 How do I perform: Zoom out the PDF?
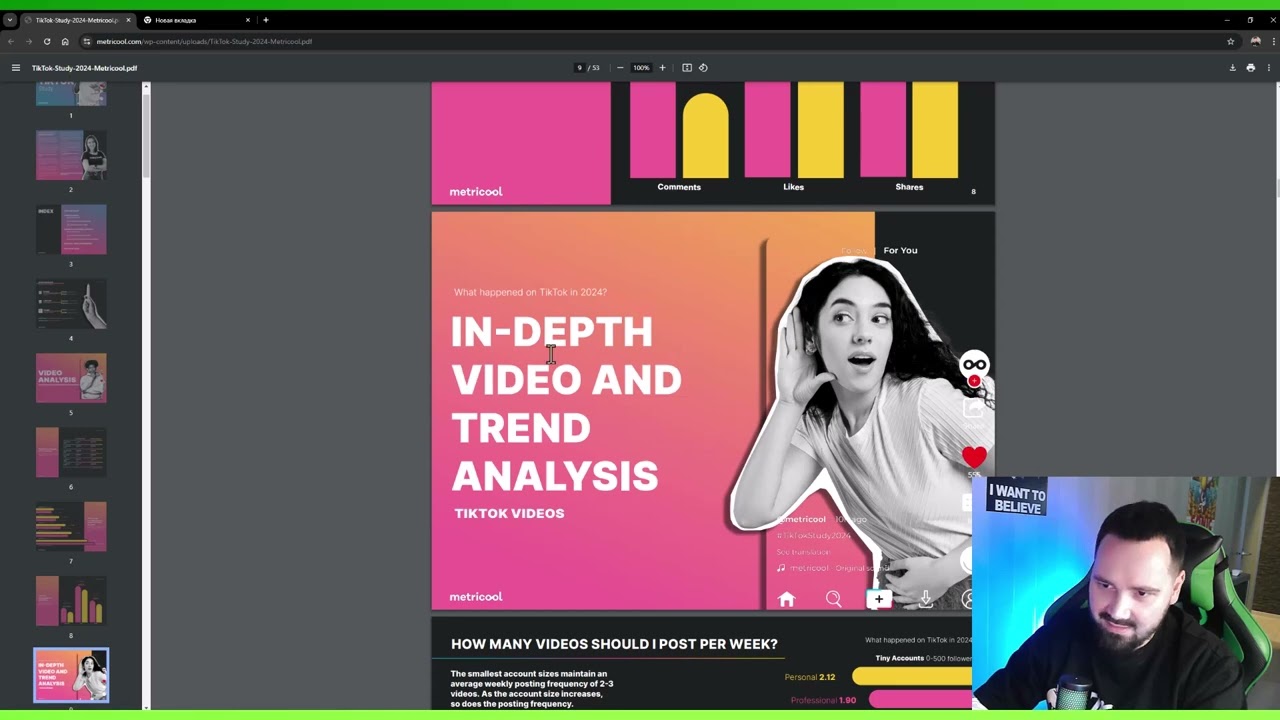[620, 68]
